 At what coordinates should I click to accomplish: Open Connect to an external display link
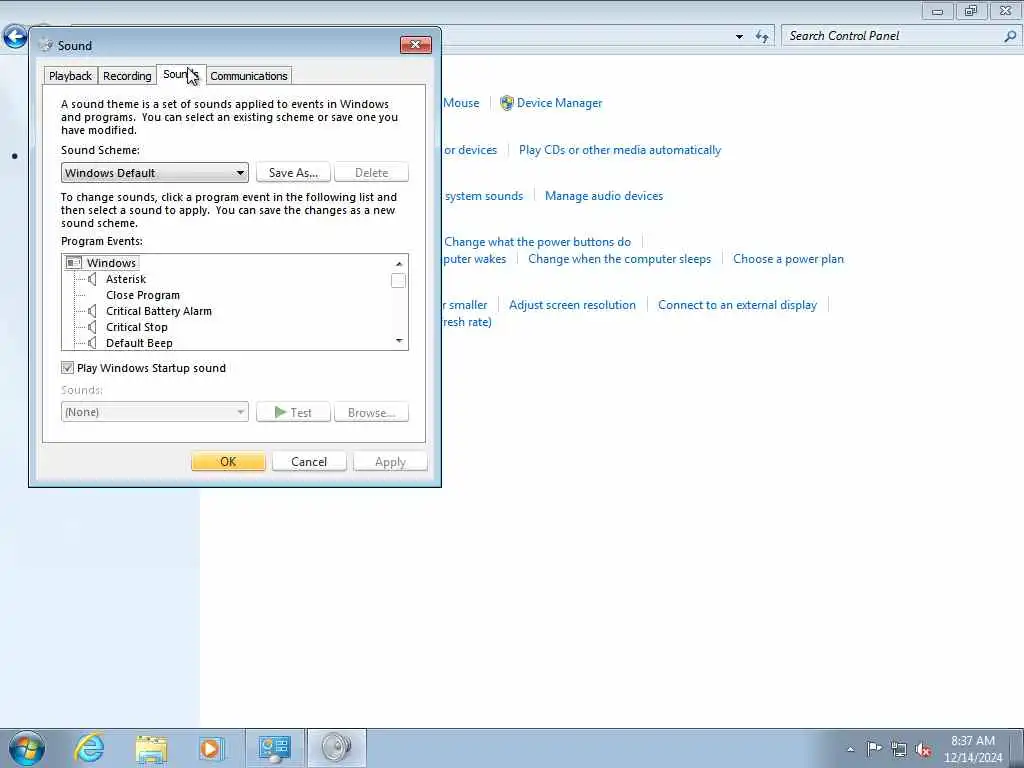pos(737,305)
